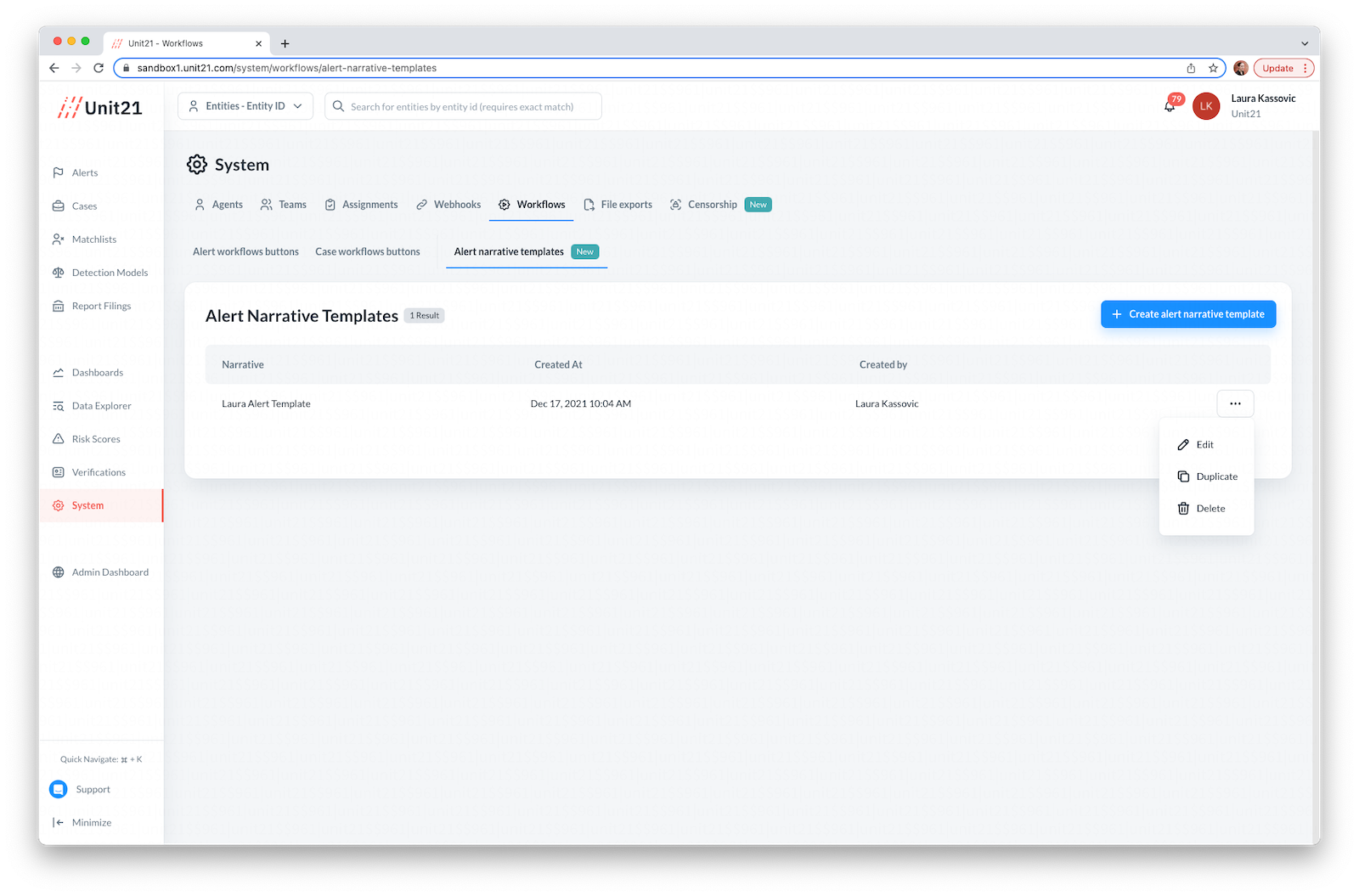Screen dimensions: 1359x896
Task: Click the notifications bell icon
Action: pos(1170,106)
